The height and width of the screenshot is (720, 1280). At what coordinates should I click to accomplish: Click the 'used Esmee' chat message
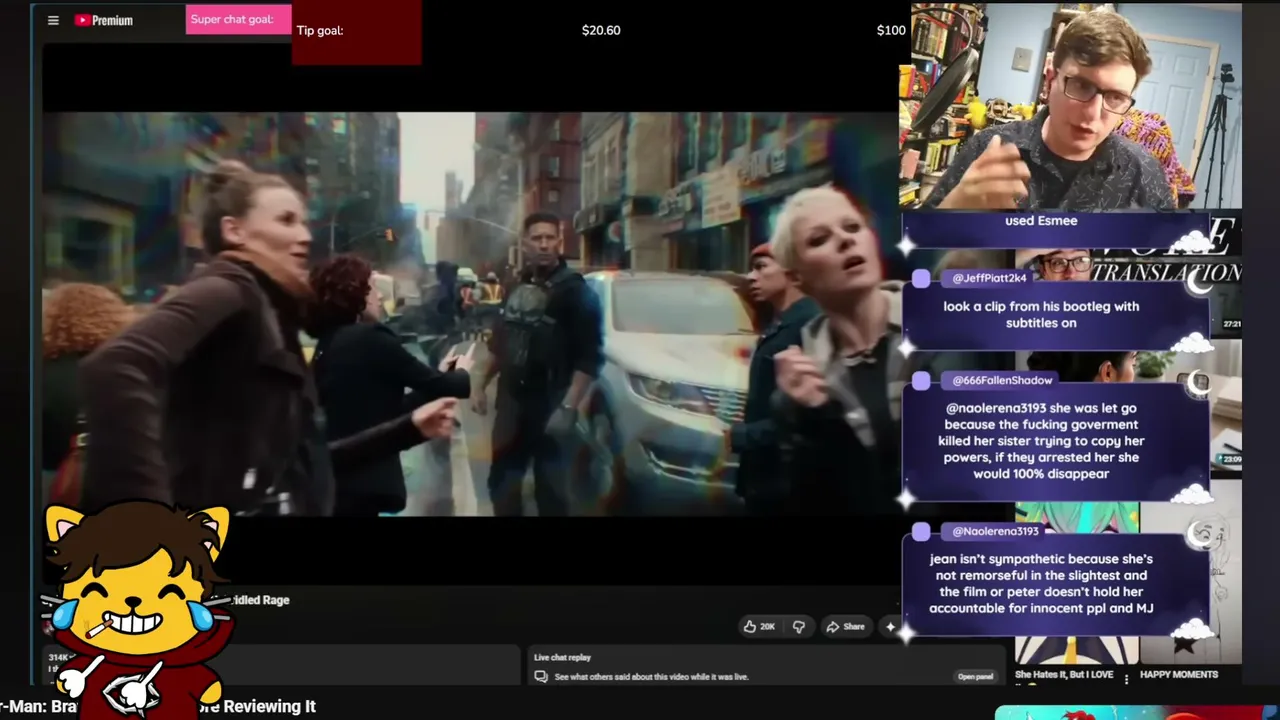point(1041,221)
